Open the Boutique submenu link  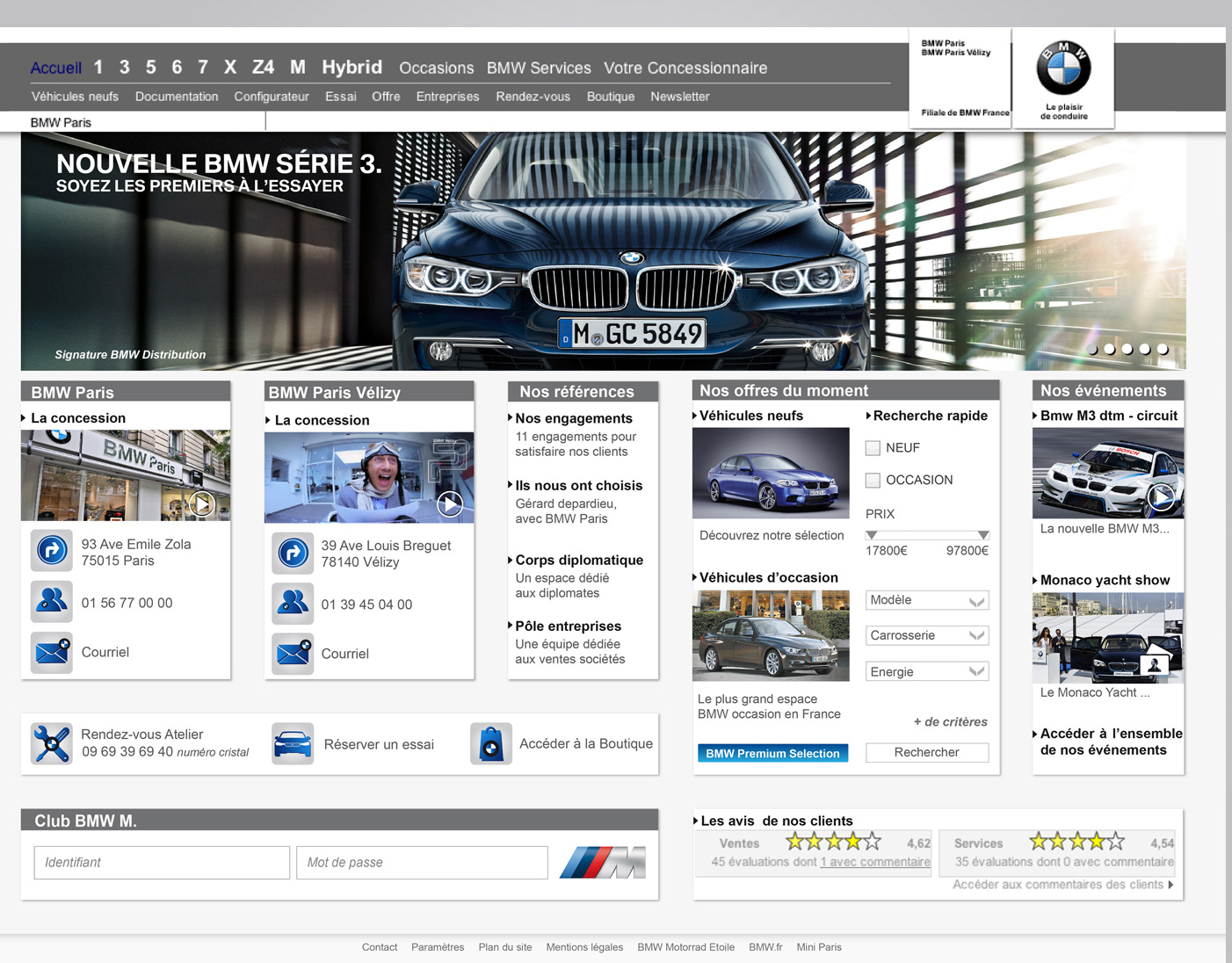[x=611, y=97]
